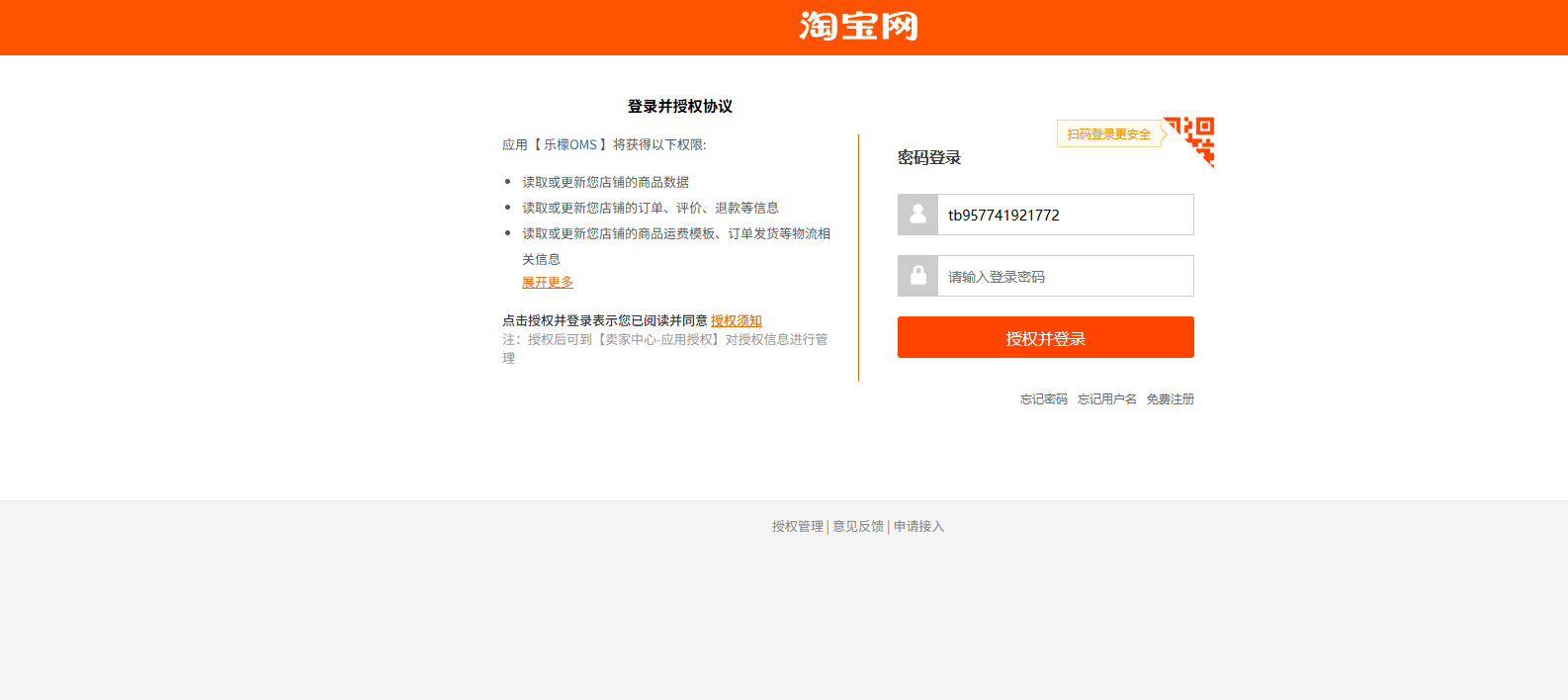Expand permissions with 展开更多

point(548,283)
